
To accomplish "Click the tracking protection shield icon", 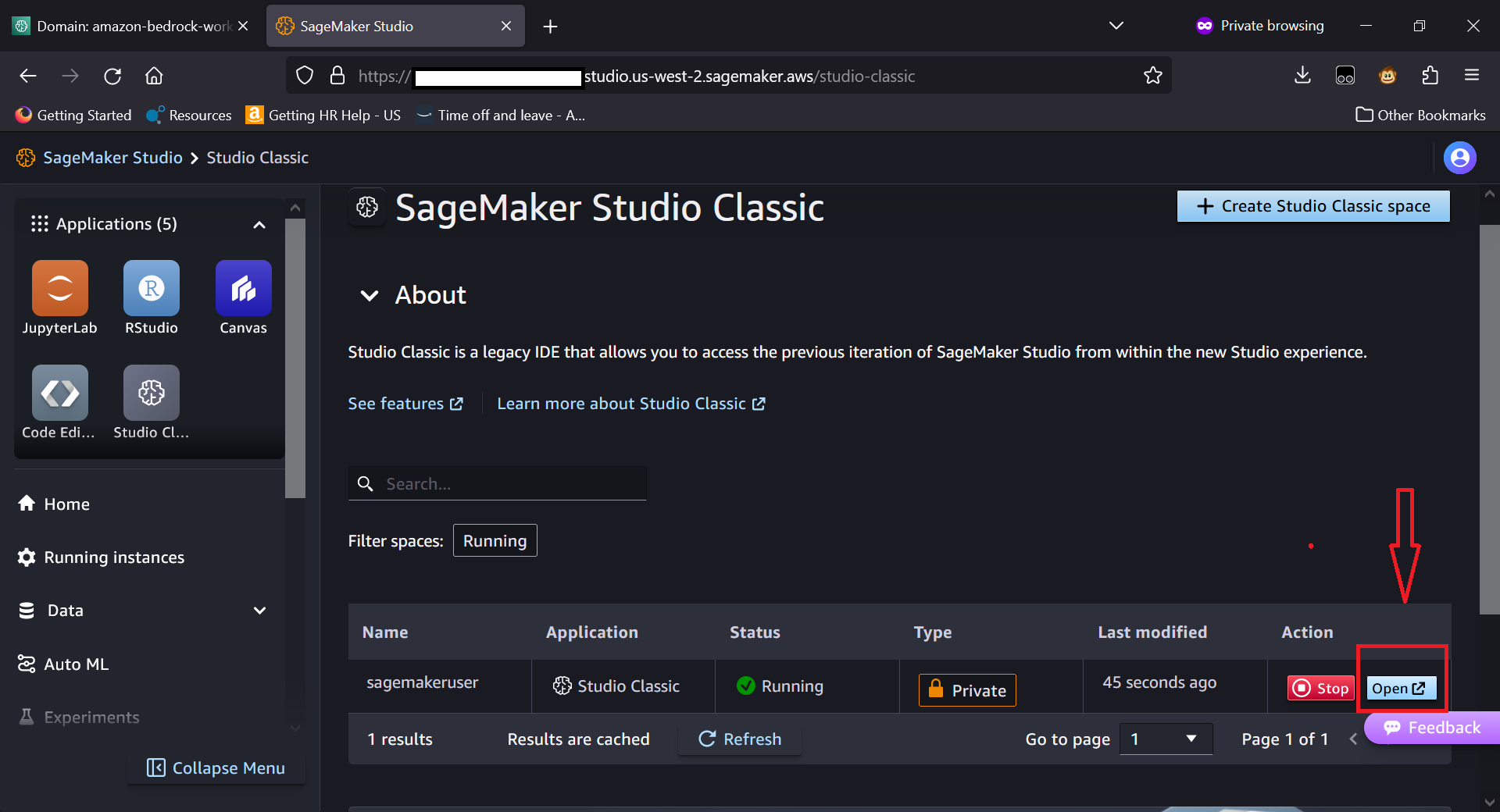I will [305, 76].
